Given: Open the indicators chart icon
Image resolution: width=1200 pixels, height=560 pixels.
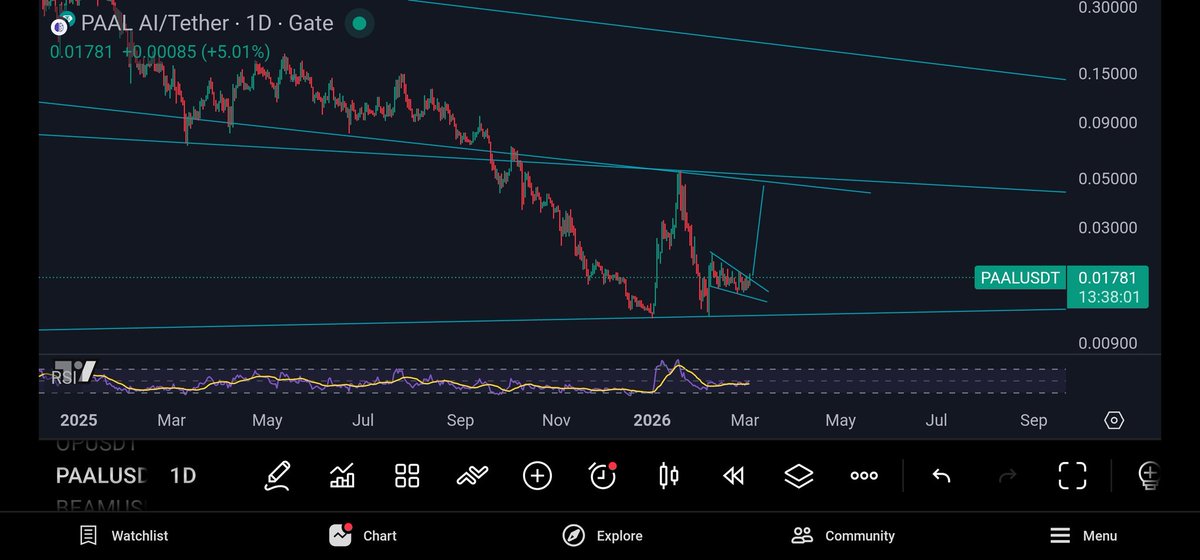Looking at the screenshot, I should click(342, 476).
